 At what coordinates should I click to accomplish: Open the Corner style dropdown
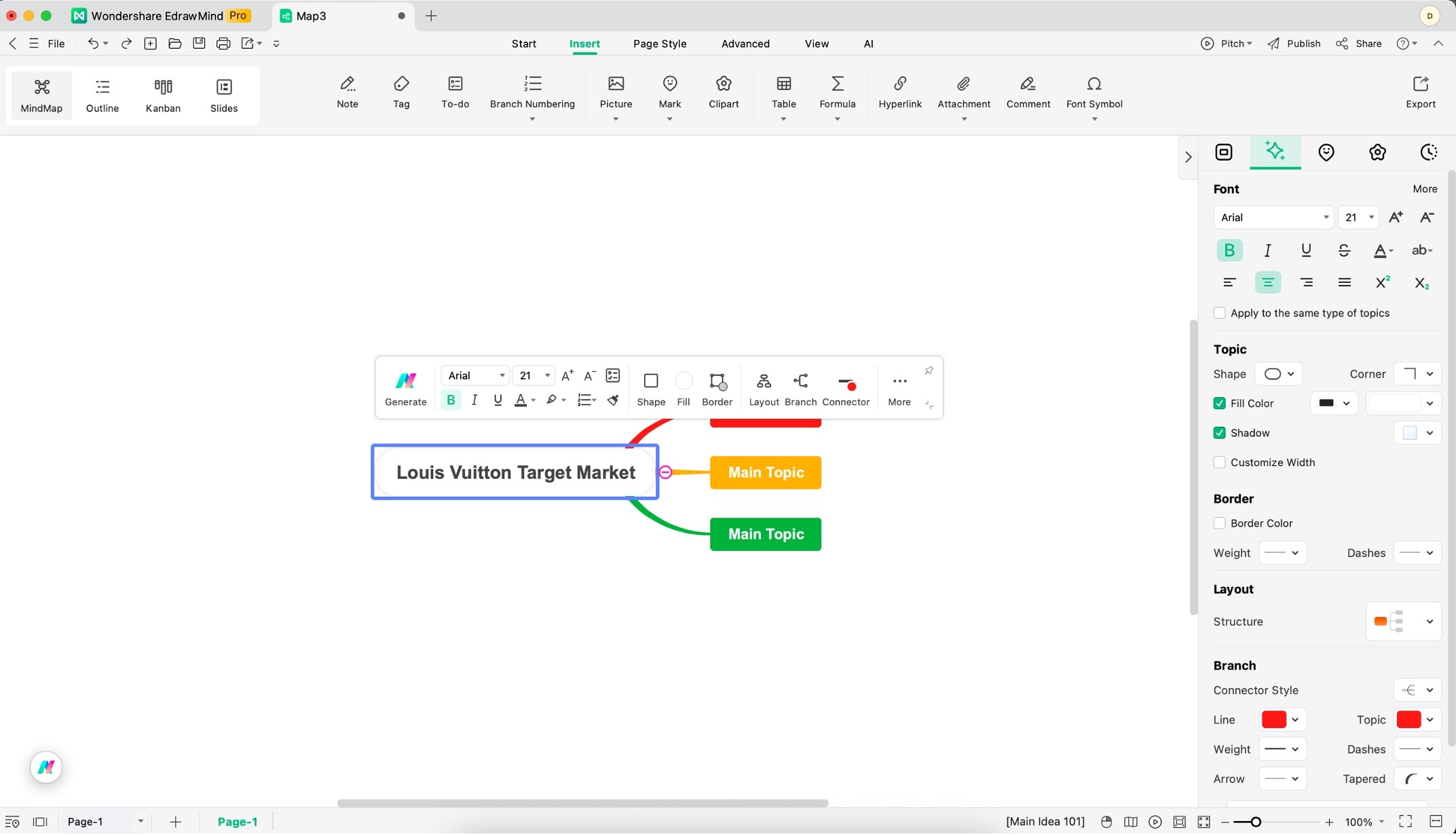[1417, 374]
